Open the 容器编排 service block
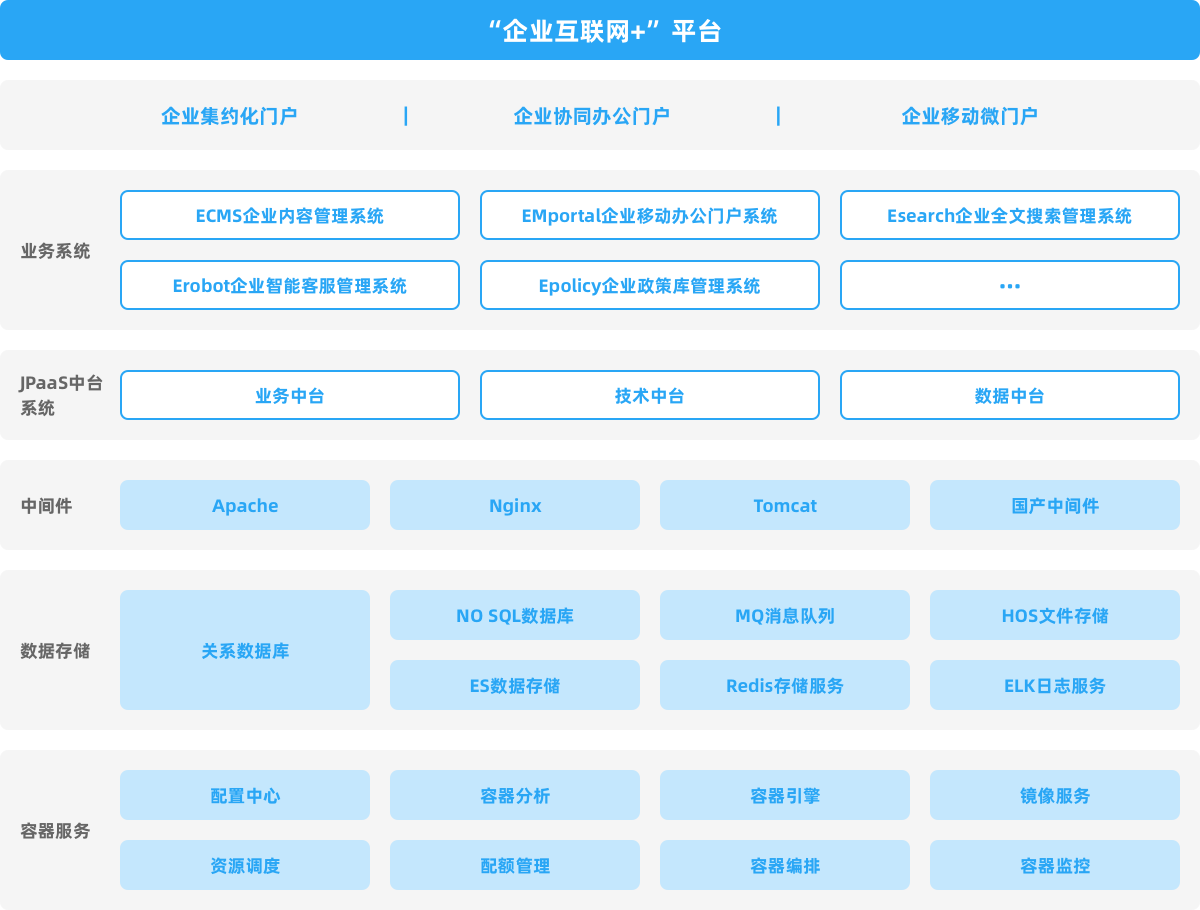 click(x=785, y=866)
